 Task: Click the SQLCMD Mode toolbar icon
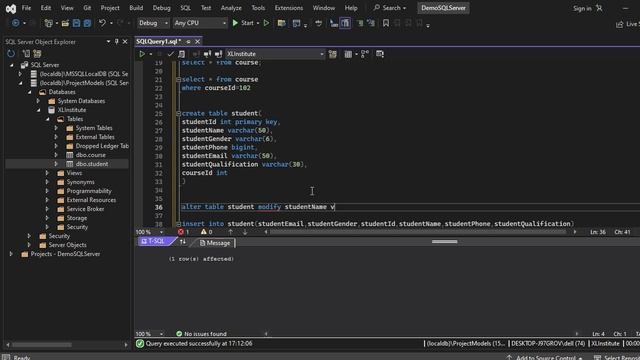point(380,54)
